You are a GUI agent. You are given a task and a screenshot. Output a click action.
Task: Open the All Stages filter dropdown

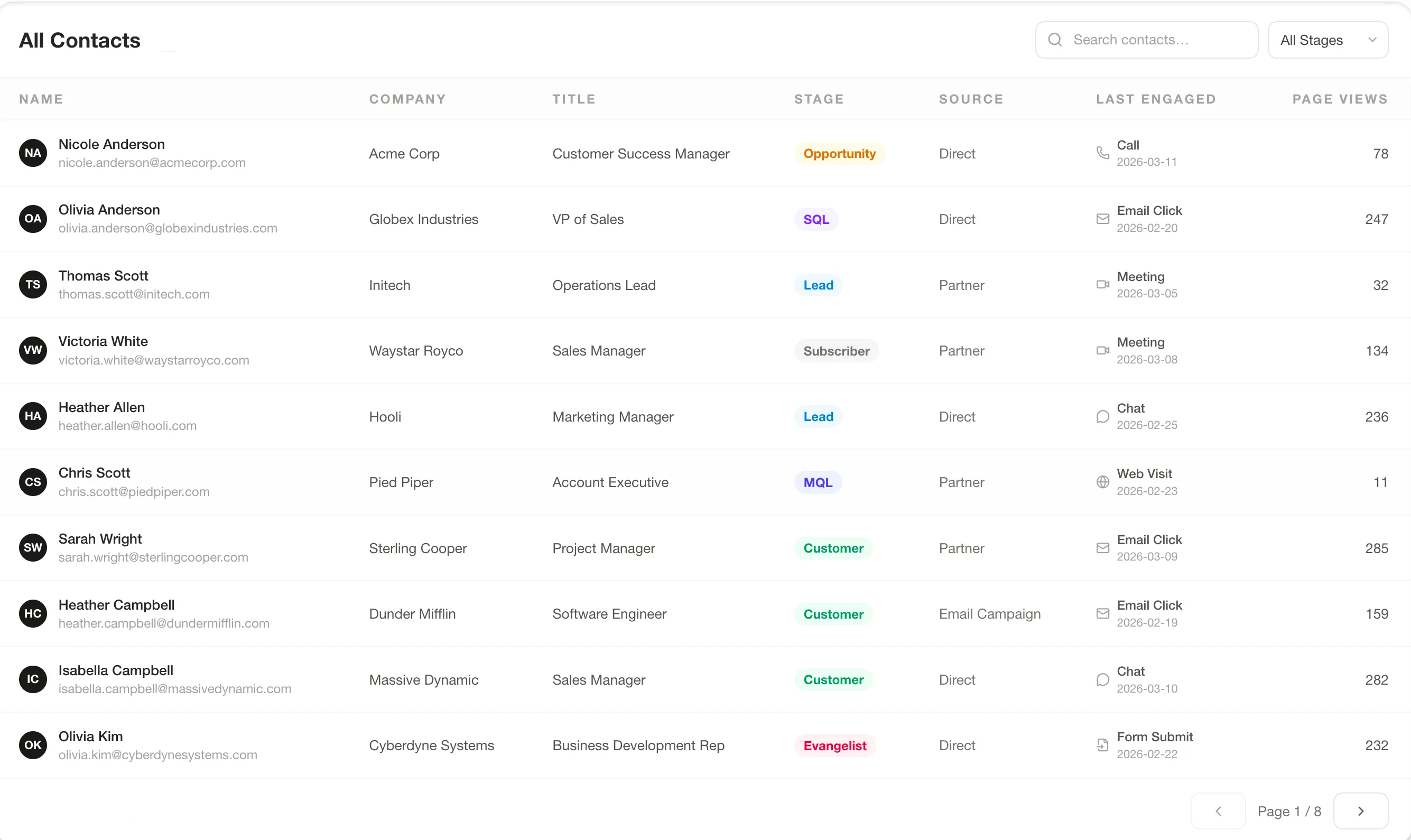1328,40
